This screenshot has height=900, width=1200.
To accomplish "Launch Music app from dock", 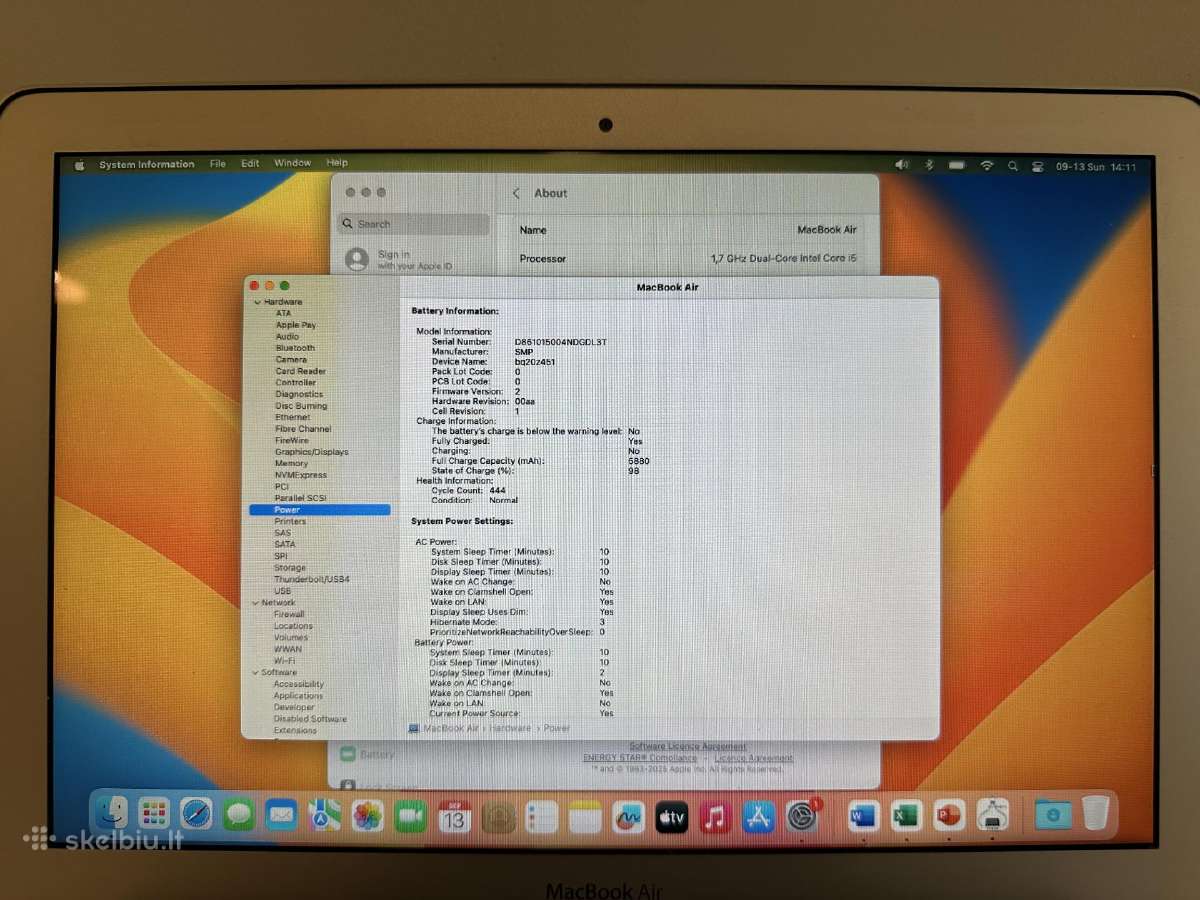I will 715,818.
